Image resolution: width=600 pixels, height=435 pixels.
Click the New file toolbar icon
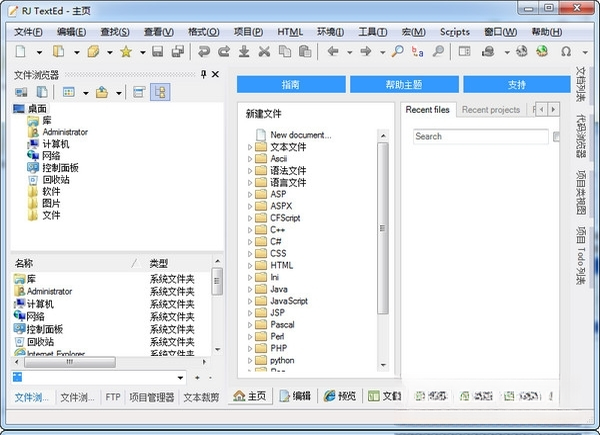click(21, 51)
